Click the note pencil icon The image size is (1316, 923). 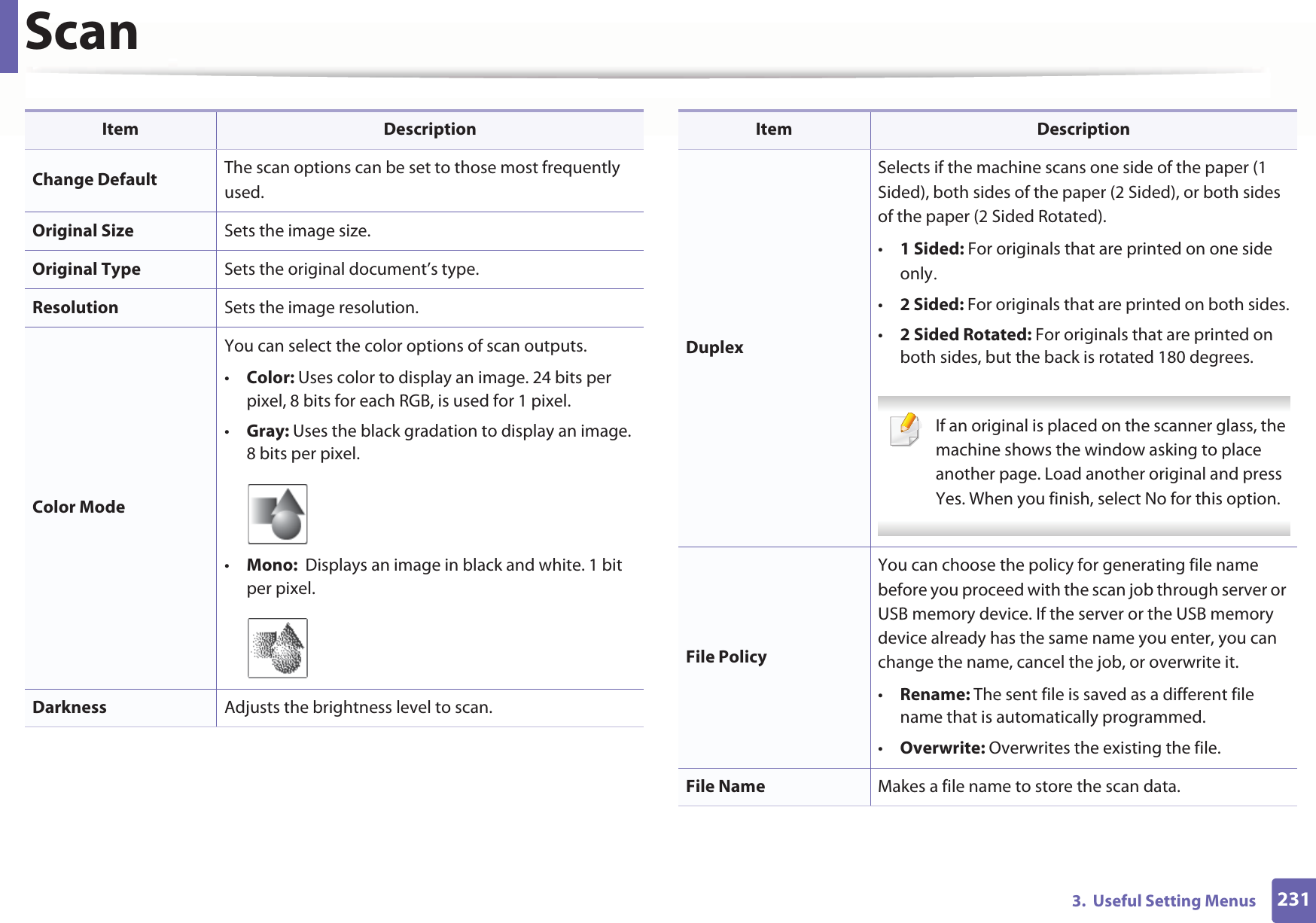[x=905, y=430]
